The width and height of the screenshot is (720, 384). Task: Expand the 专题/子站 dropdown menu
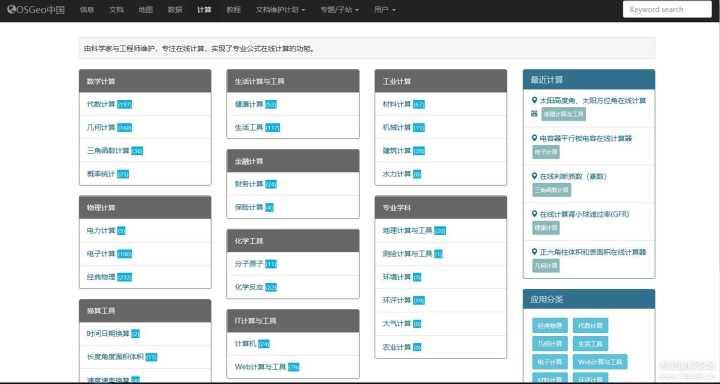coord(339,10)
